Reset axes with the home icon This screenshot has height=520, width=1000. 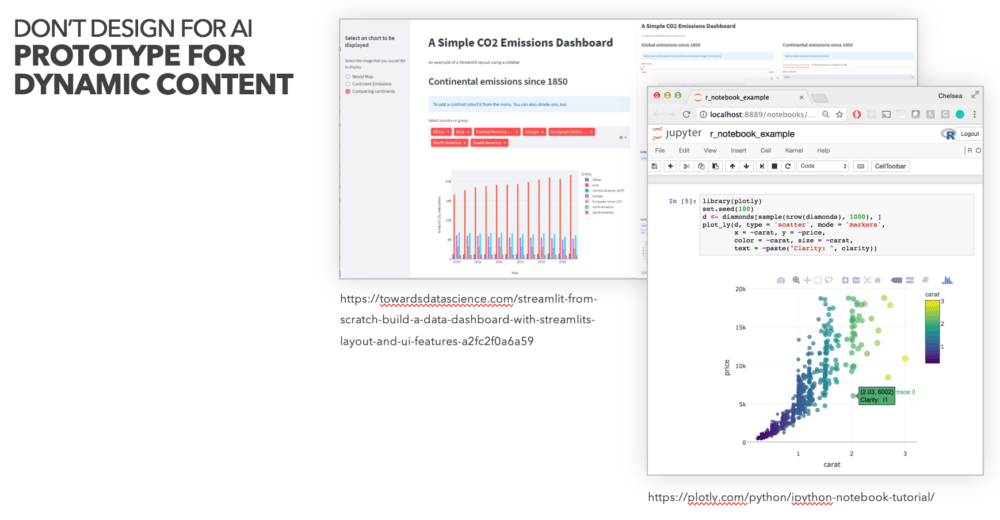(878, 280)
